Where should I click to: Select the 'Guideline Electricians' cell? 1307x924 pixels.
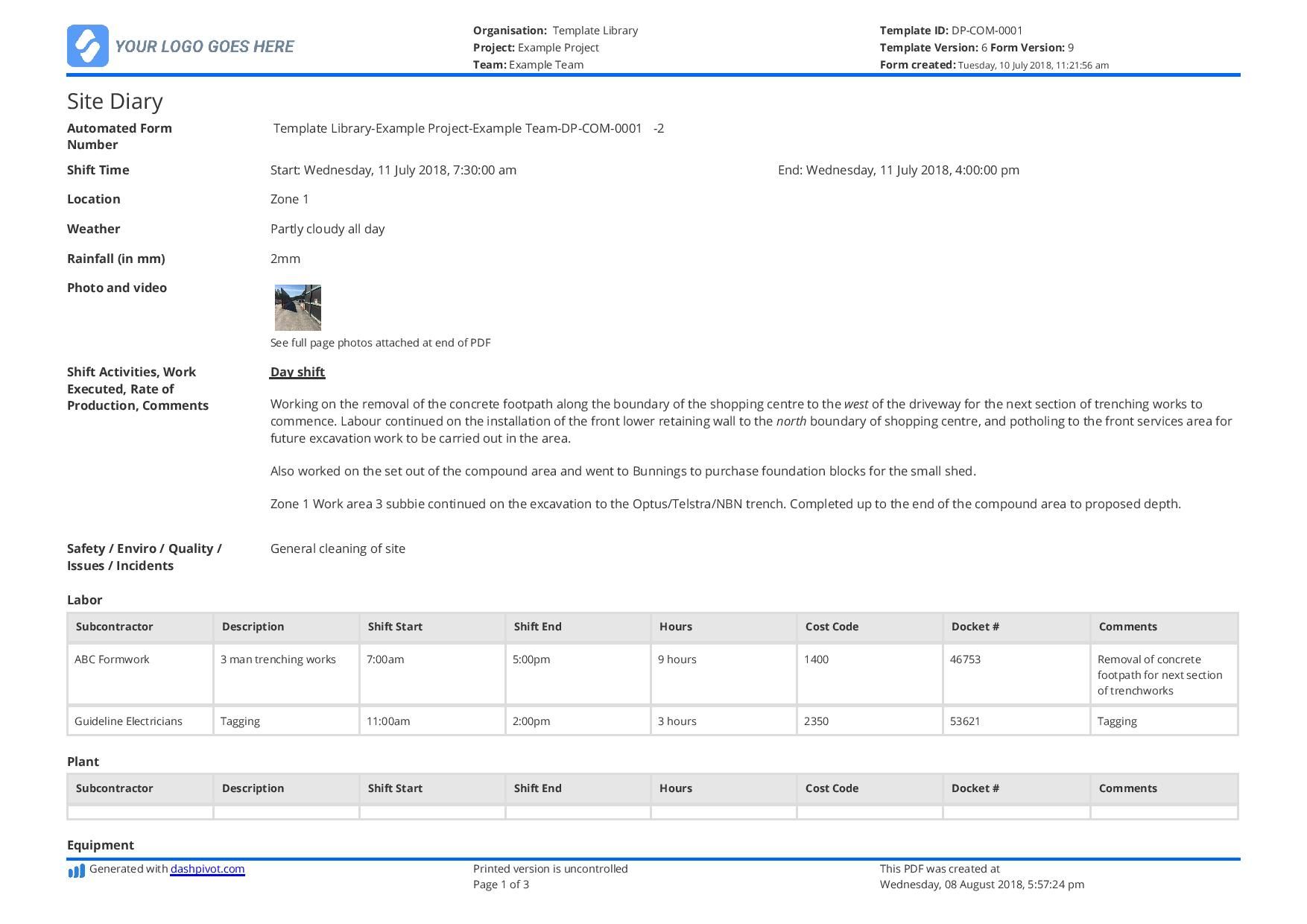(140, 721)
